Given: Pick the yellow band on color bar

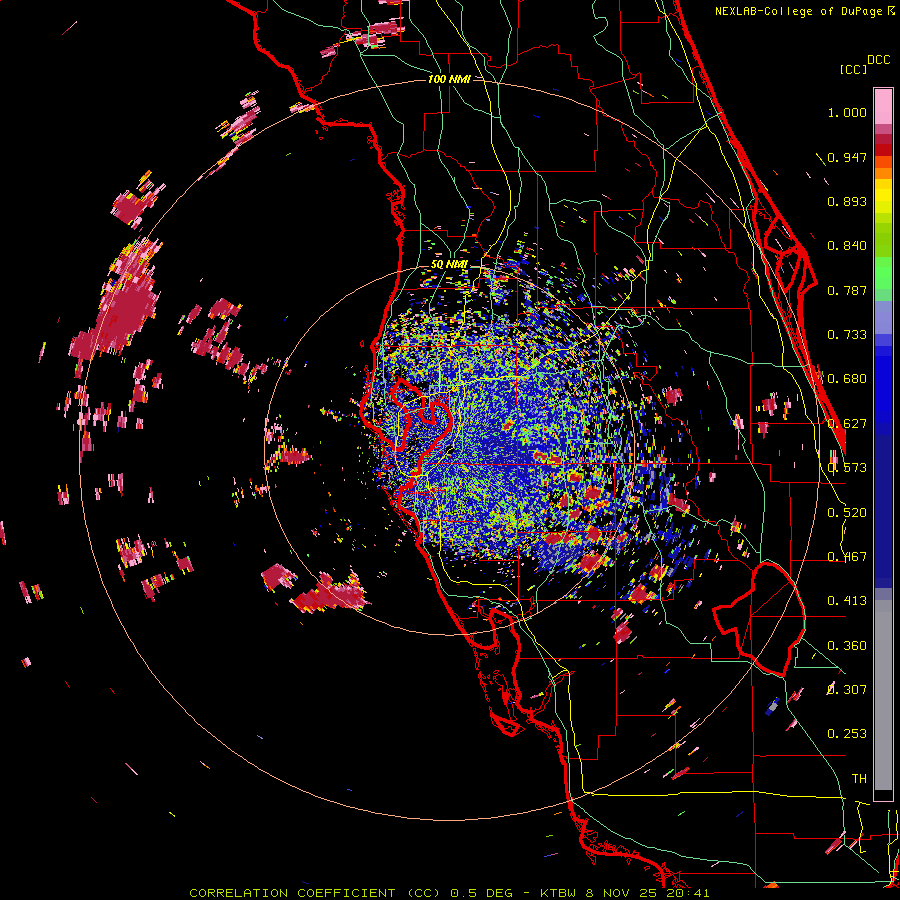Looking at the screenshot, I should [883, 197].
